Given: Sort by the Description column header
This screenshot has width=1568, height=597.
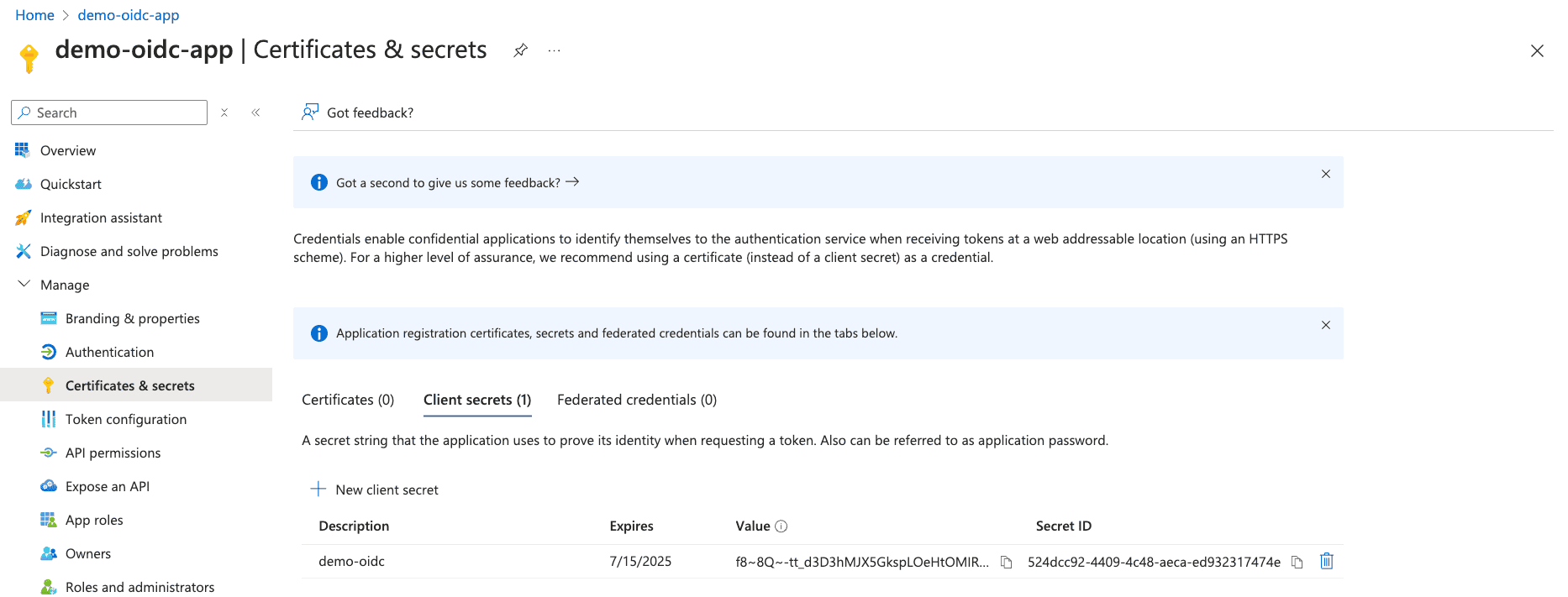Looking at the screenshot, I should (354, 526).
